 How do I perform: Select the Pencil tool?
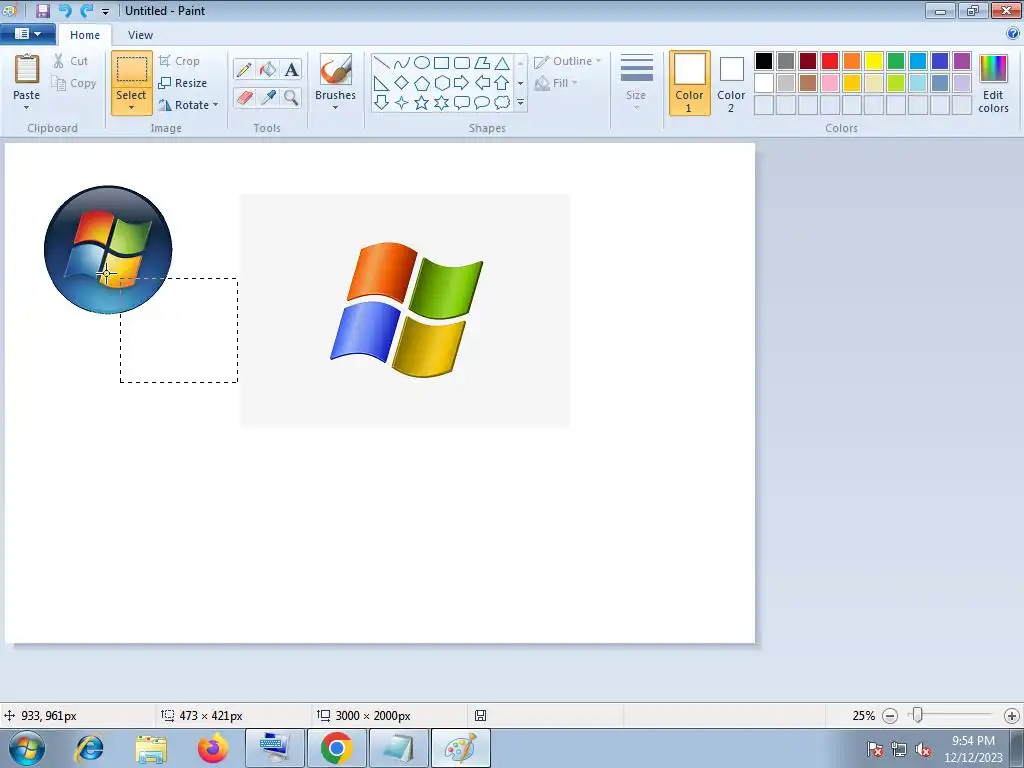click(x=244, y=69)
